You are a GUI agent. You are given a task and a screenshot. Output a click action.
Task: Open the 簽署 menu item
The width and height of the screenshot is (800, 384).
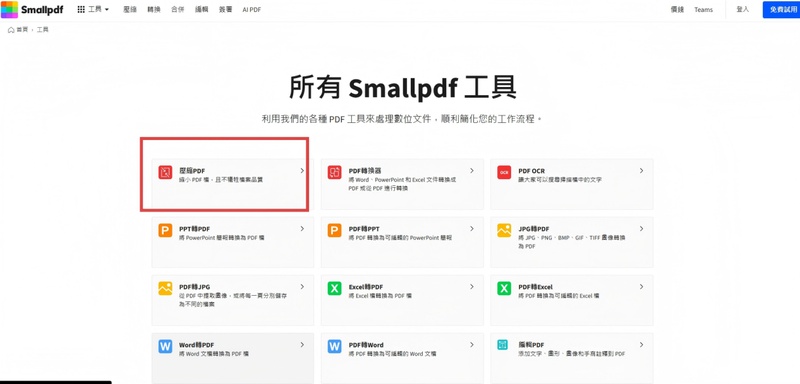click(x=226, y=10)
